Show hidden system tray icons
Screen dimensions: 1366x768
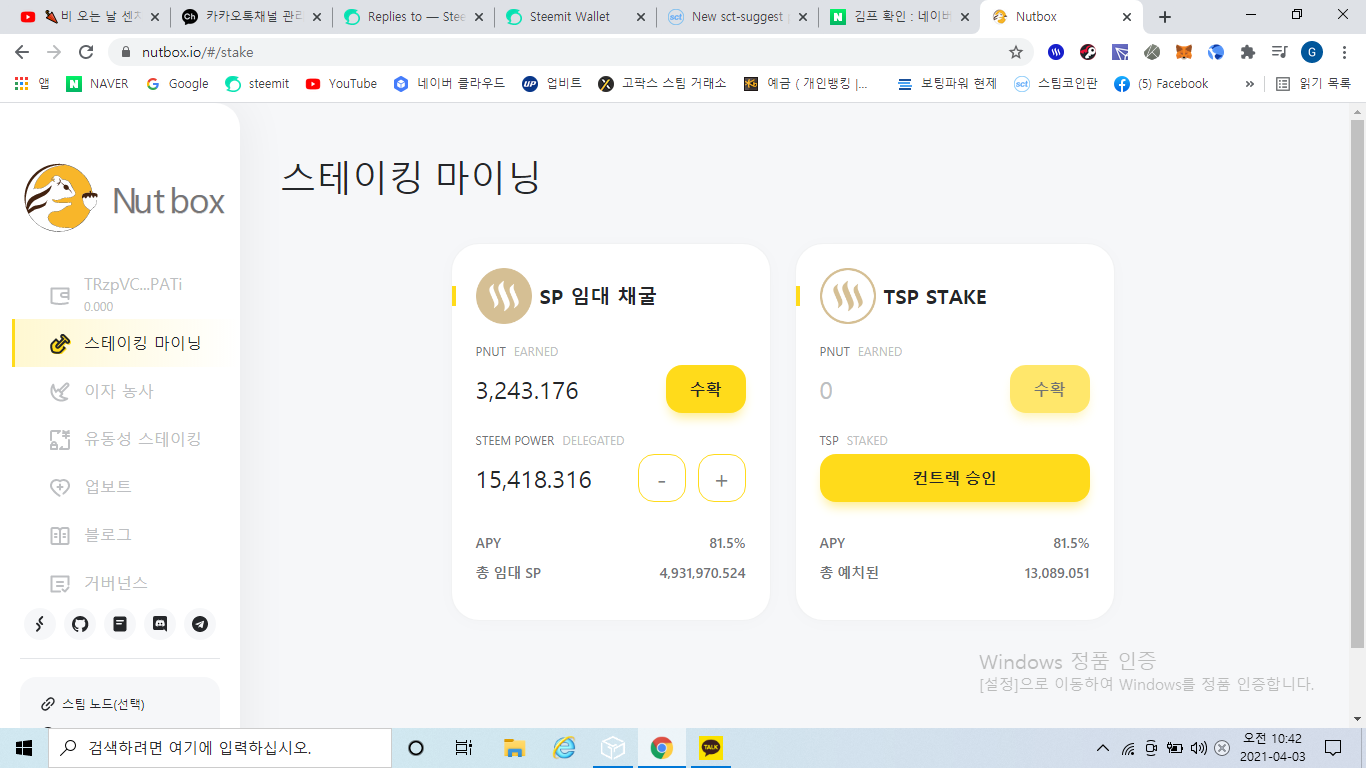1103,748
